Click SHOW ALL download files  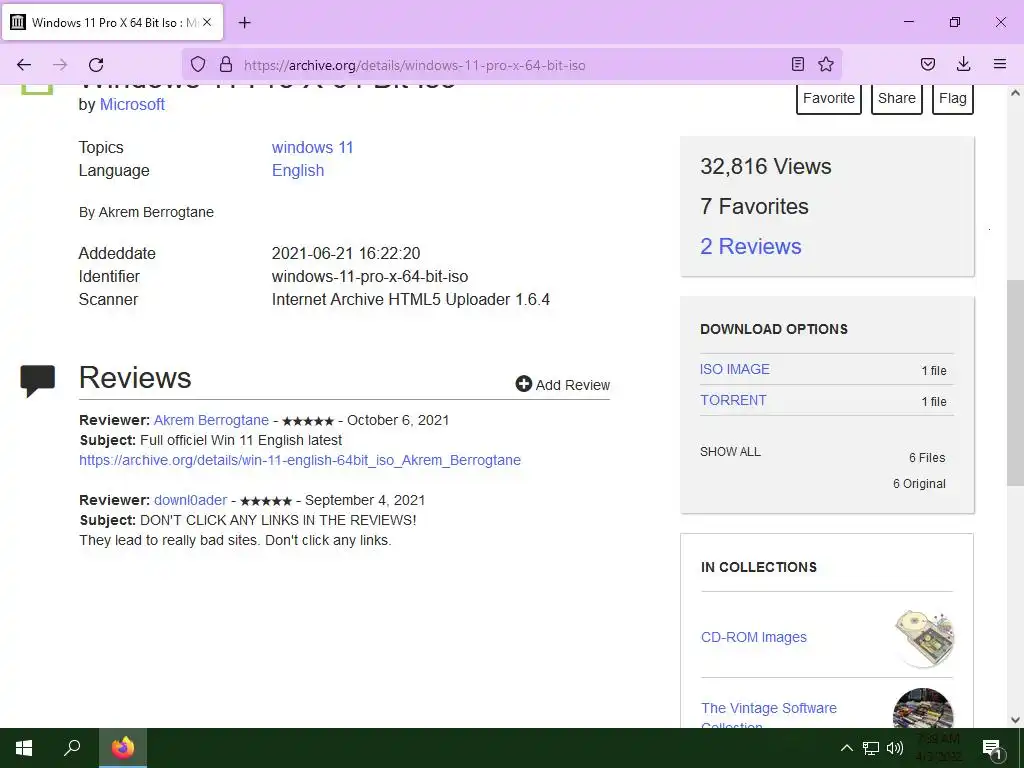click(730, 452)
